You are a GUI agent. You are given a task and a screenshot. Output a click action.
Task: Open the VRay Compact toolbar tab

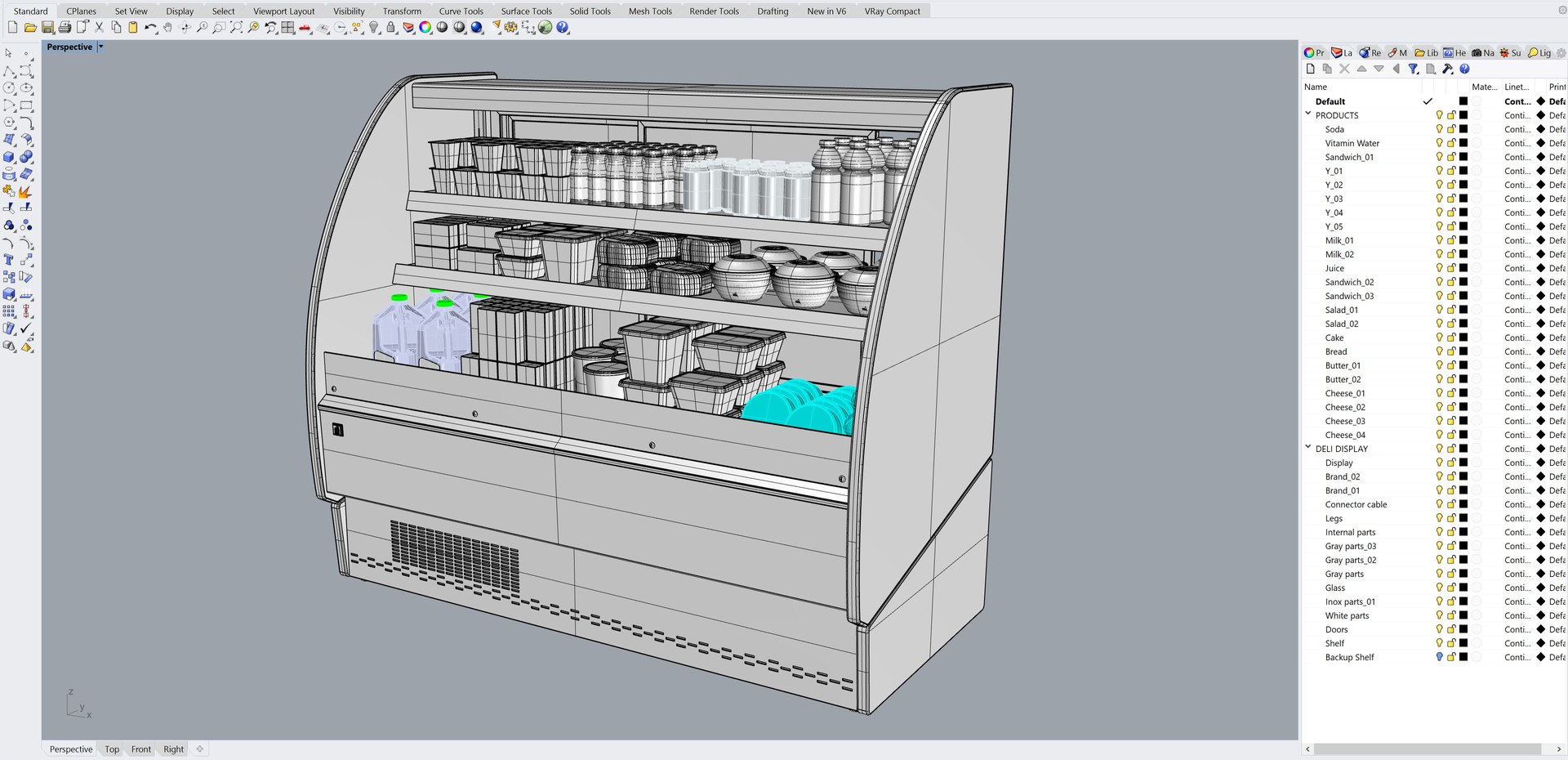pyautogui.click(x=892, y=11)
